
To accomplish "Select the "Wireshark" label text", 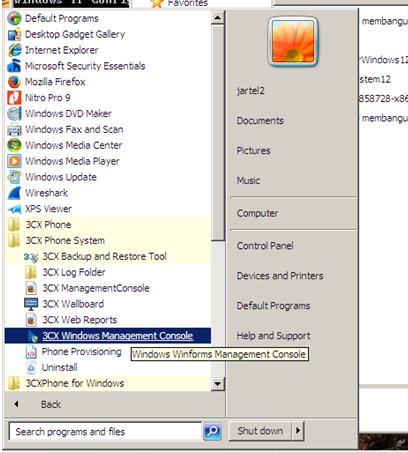I will [x=47, y=193].
